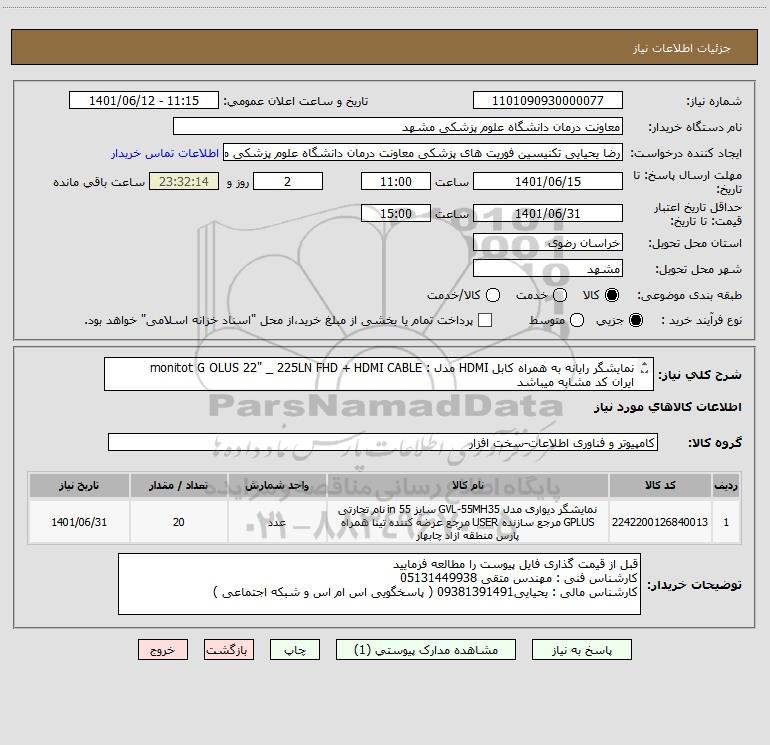
Task: Click the نام کالا column header
Action: (x=468, y=485)
